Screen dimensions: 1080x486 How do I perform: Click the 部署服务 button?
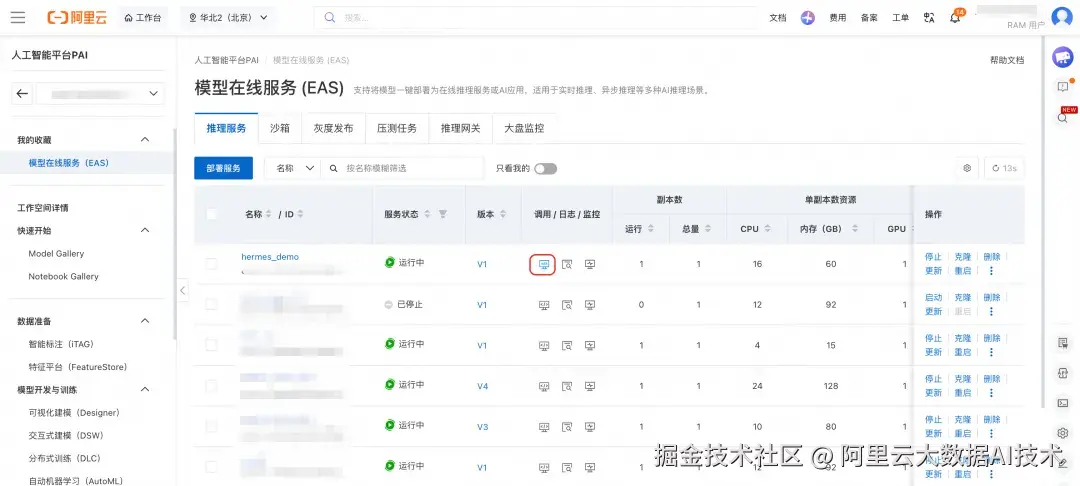(x=223, y=168)
